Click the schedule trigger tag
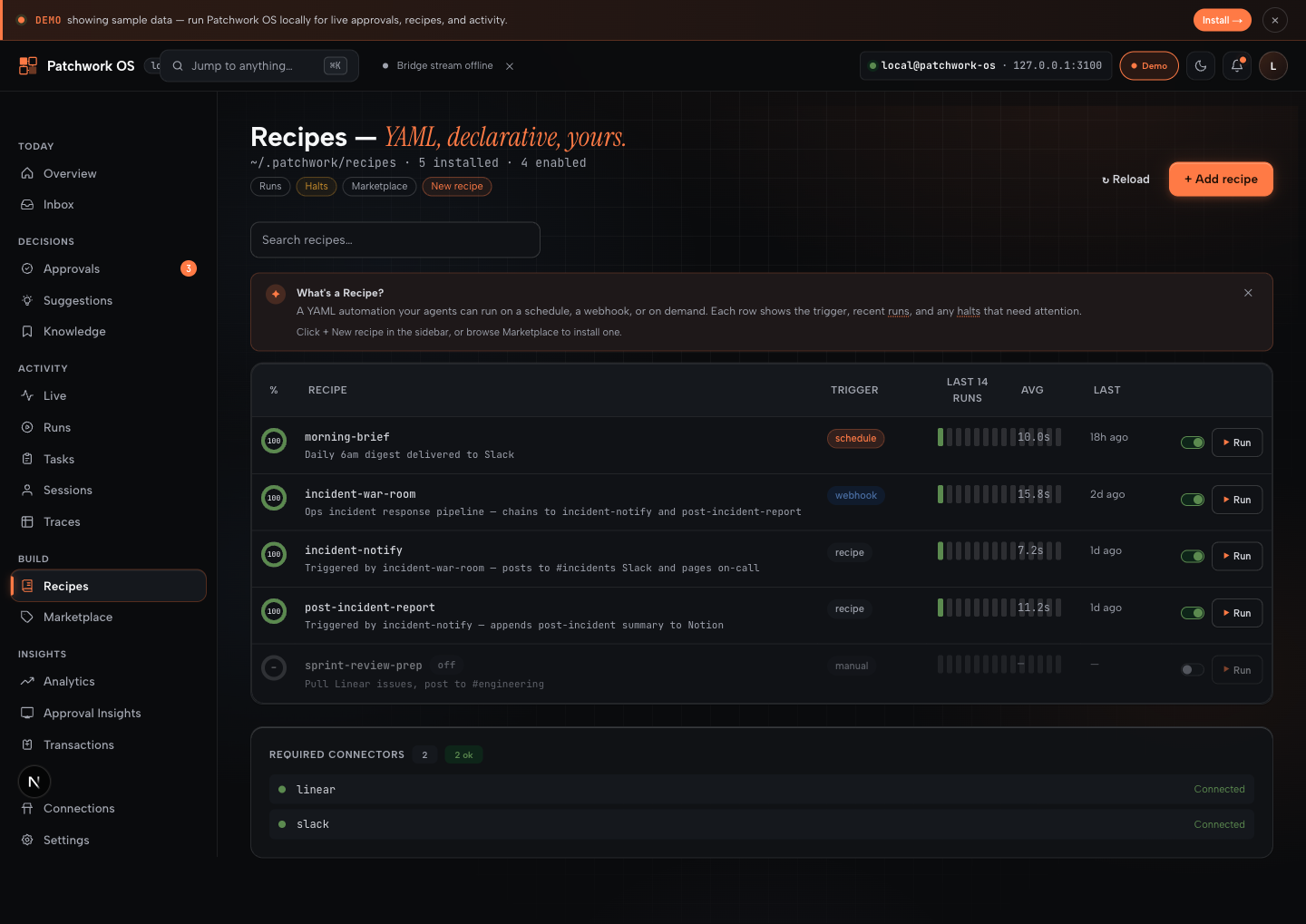Viewport: 1306px width, 924px height. coord(855,438)
